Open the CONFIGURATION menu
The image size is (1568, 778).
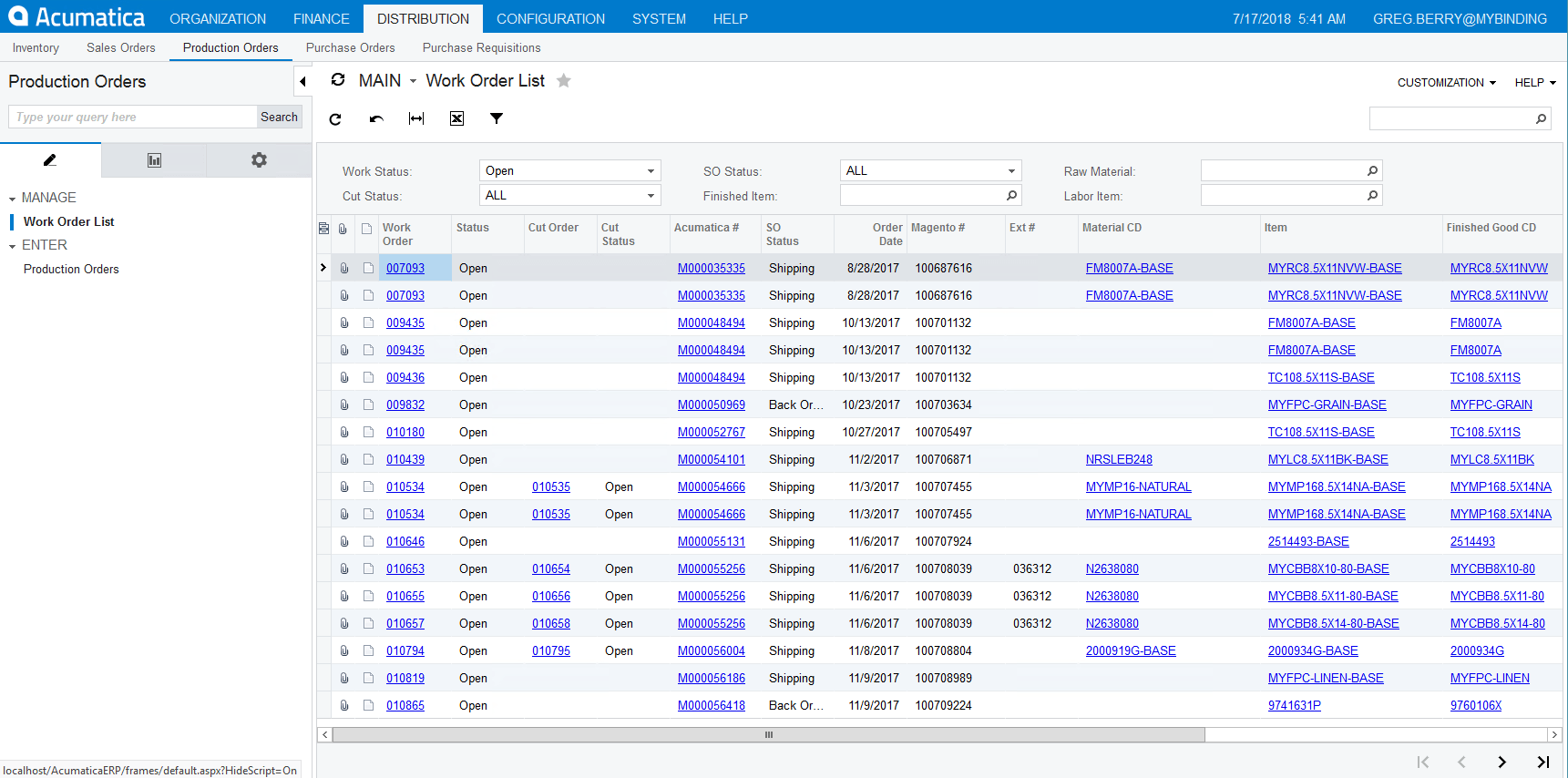550,18
